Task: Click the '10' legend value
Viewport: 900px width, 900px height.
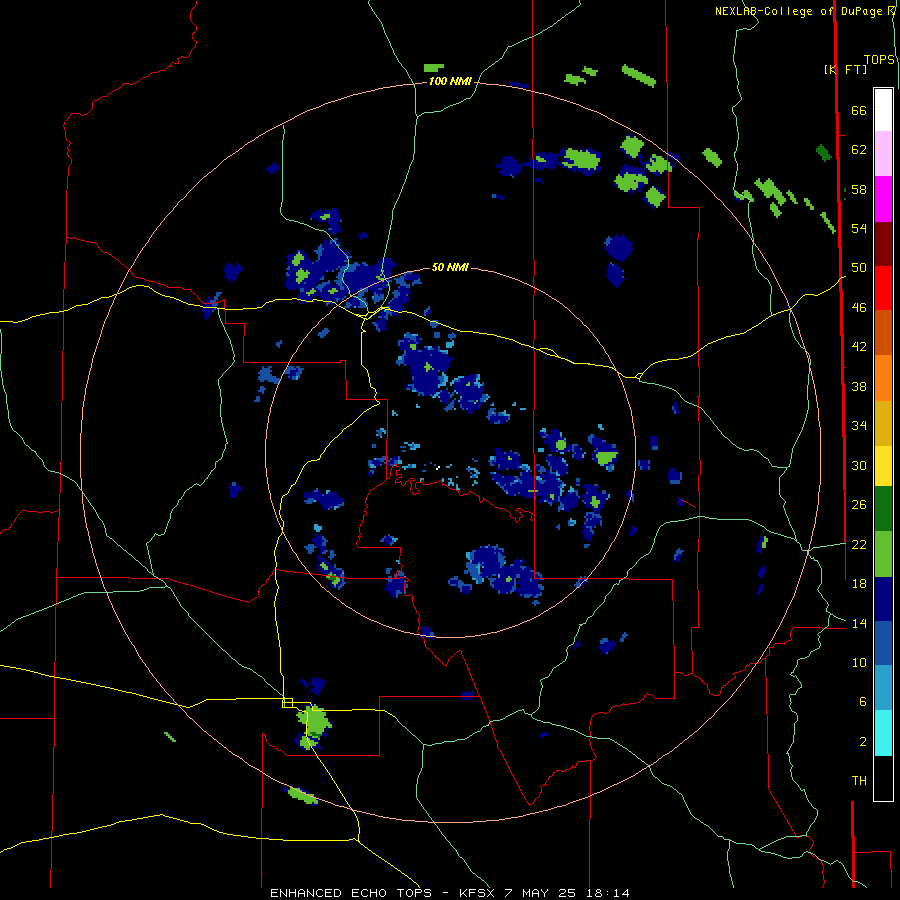Action: 859,662
